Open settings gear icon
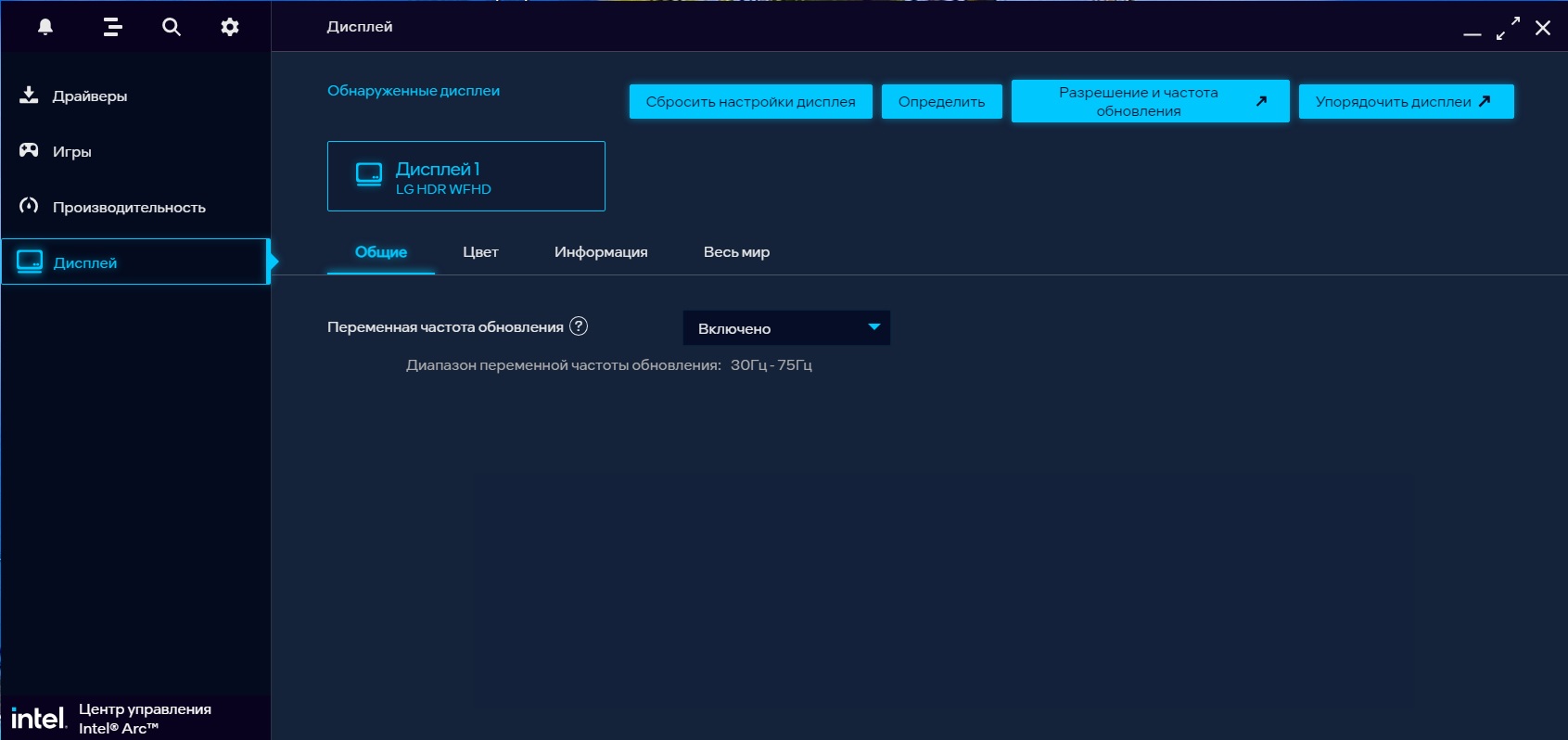 click(230, 27)
